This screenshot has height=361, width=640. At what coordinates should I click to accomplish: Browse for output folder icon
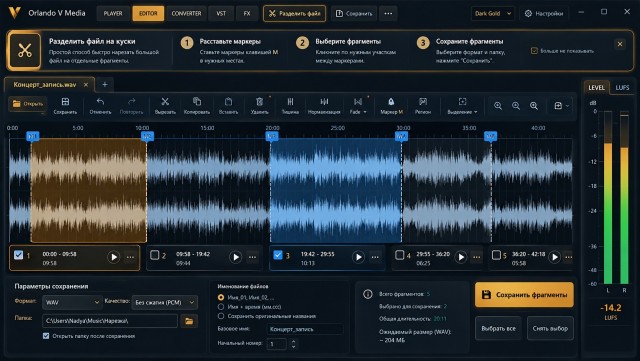(x=189, y=321)
